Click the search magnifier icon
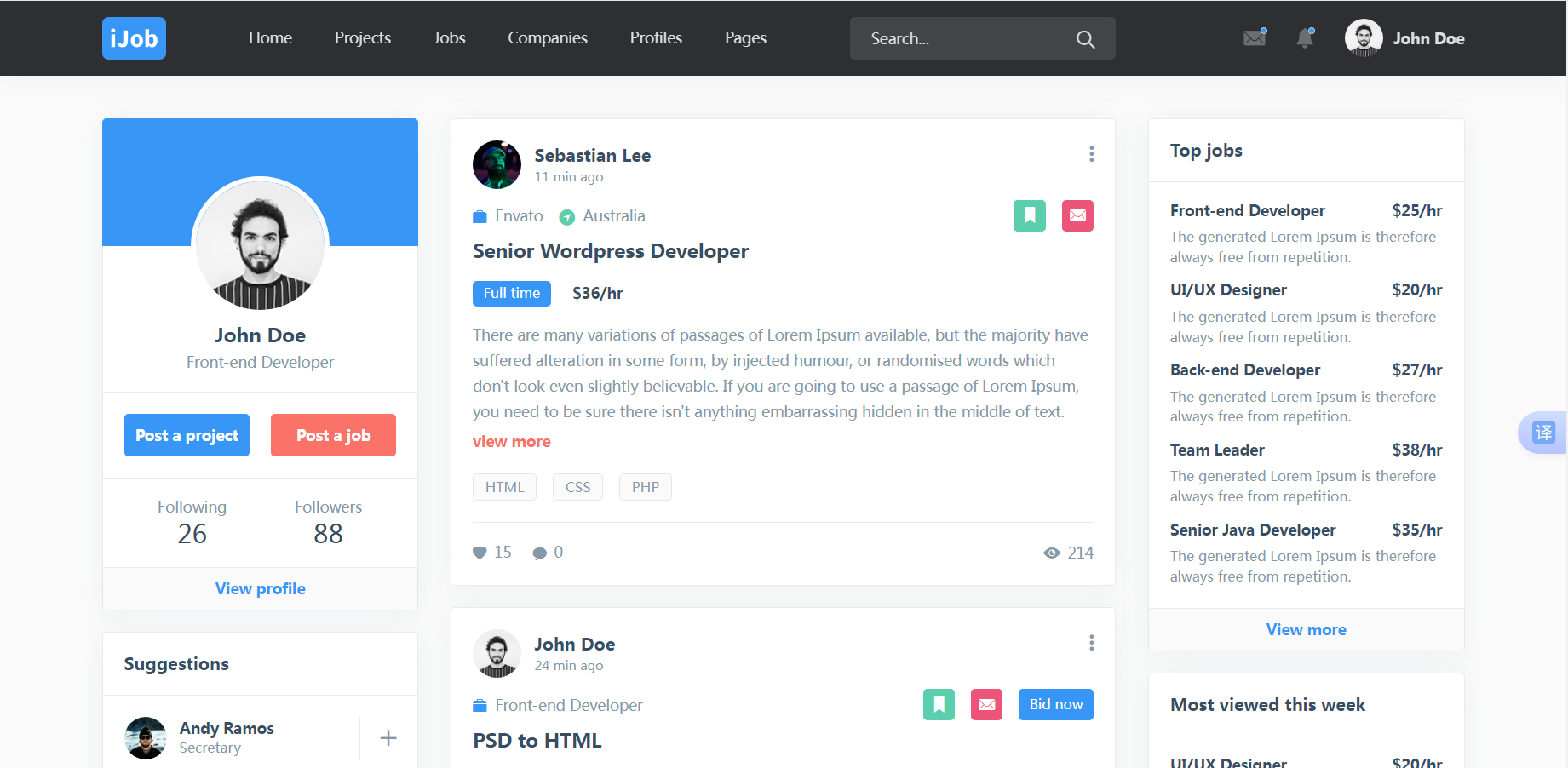The width and height of the screenshot is (1568, 768). coord(1085,39)
